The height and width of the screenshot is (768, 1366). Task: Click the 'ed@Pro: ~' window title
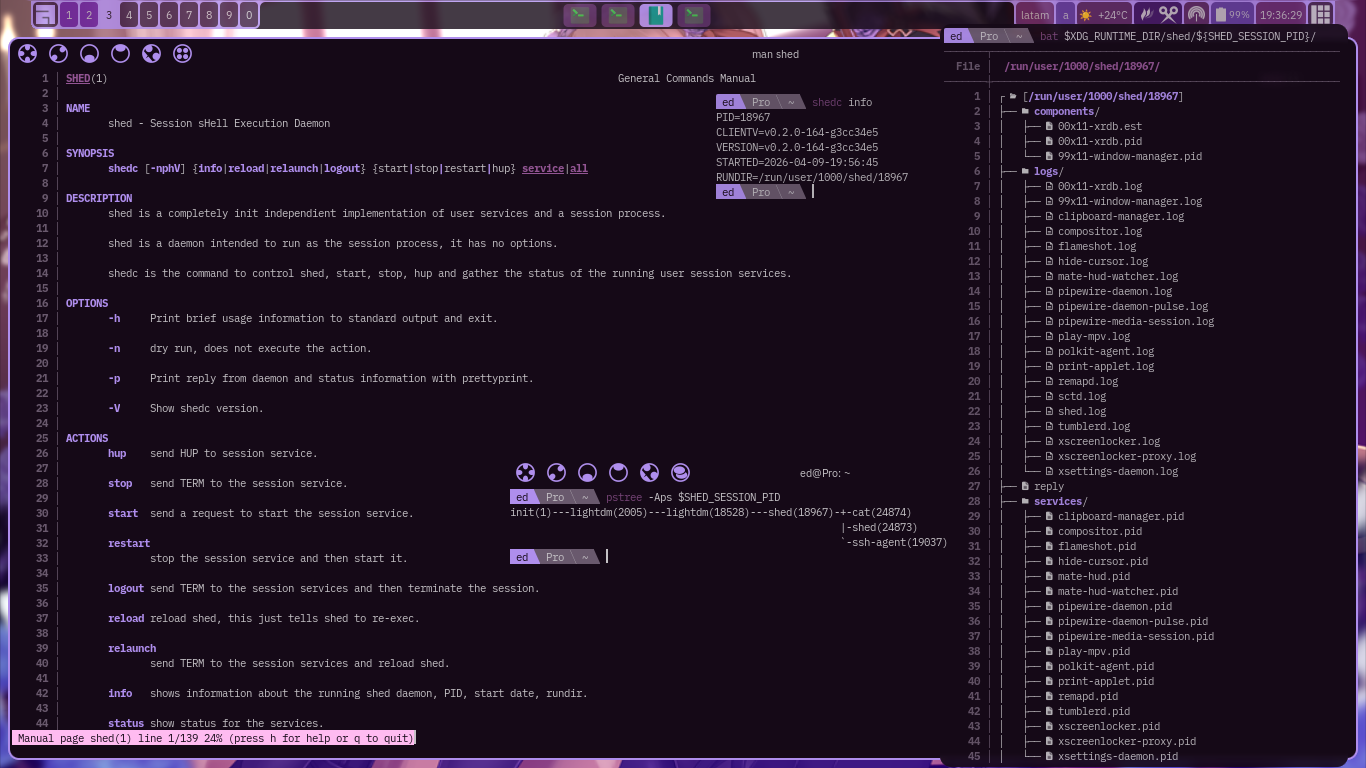[825, 473]
